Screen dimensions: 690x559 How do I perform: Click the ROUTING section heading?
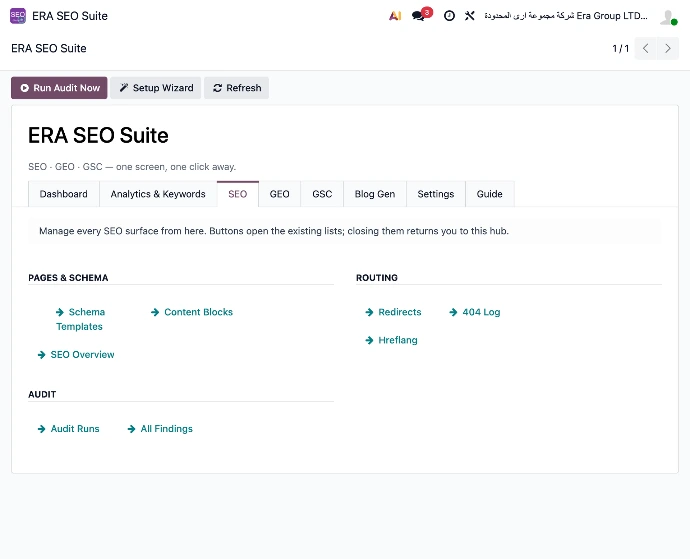click(377, 278)
